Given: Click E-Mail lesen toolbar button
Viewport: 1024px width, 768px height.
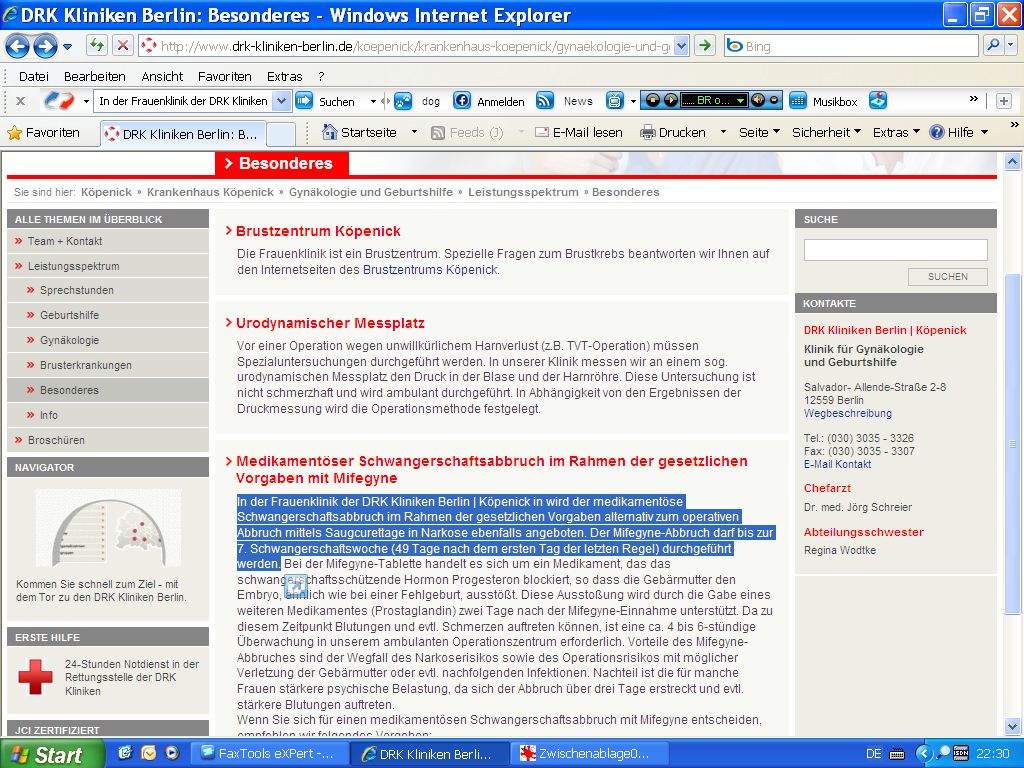Looking at the screenshot, I should (579, 133).
